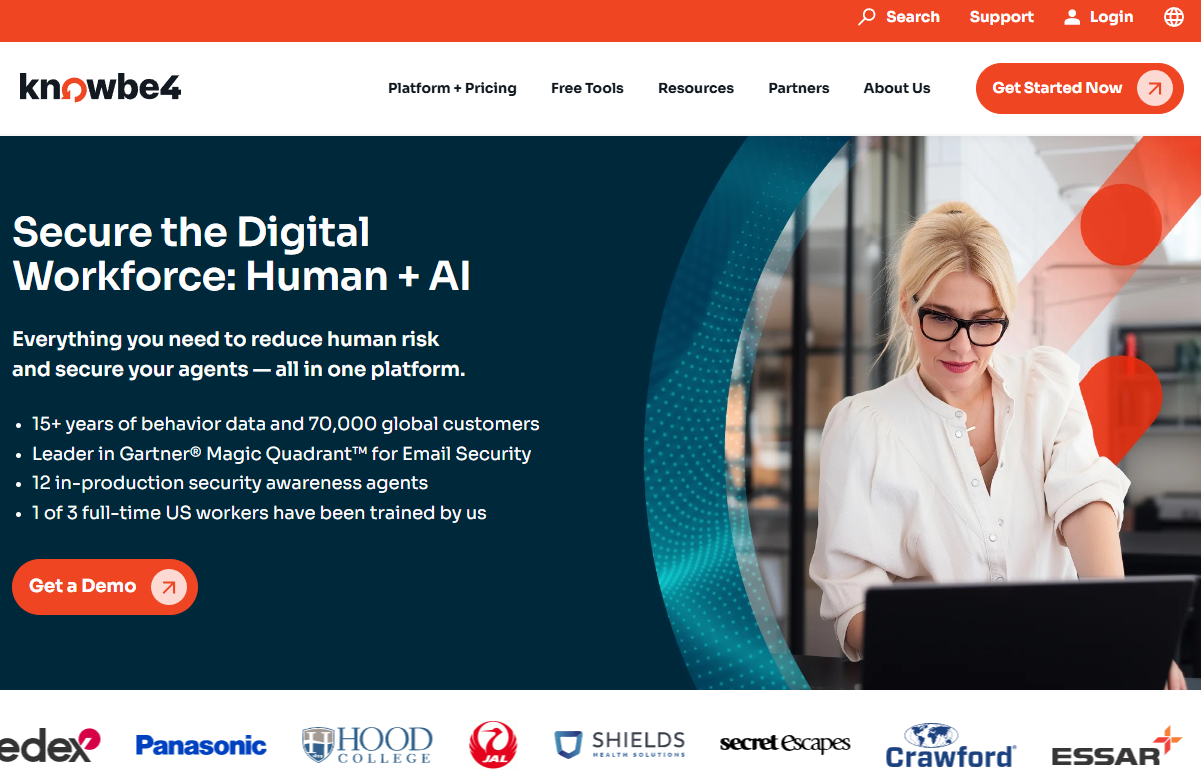
Task: Select the JAL logo
Action: point(493,745)
